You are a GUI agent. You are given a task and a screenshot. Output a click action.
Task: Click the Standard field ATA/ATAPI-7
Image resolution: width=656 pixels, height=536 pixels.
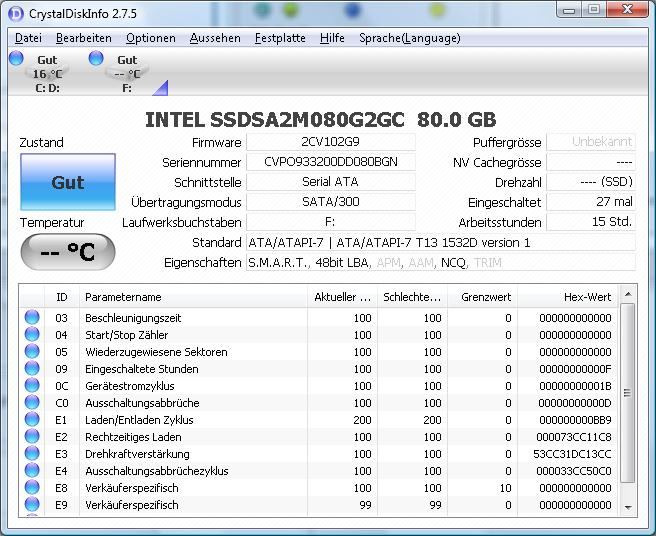pos(441,242)
